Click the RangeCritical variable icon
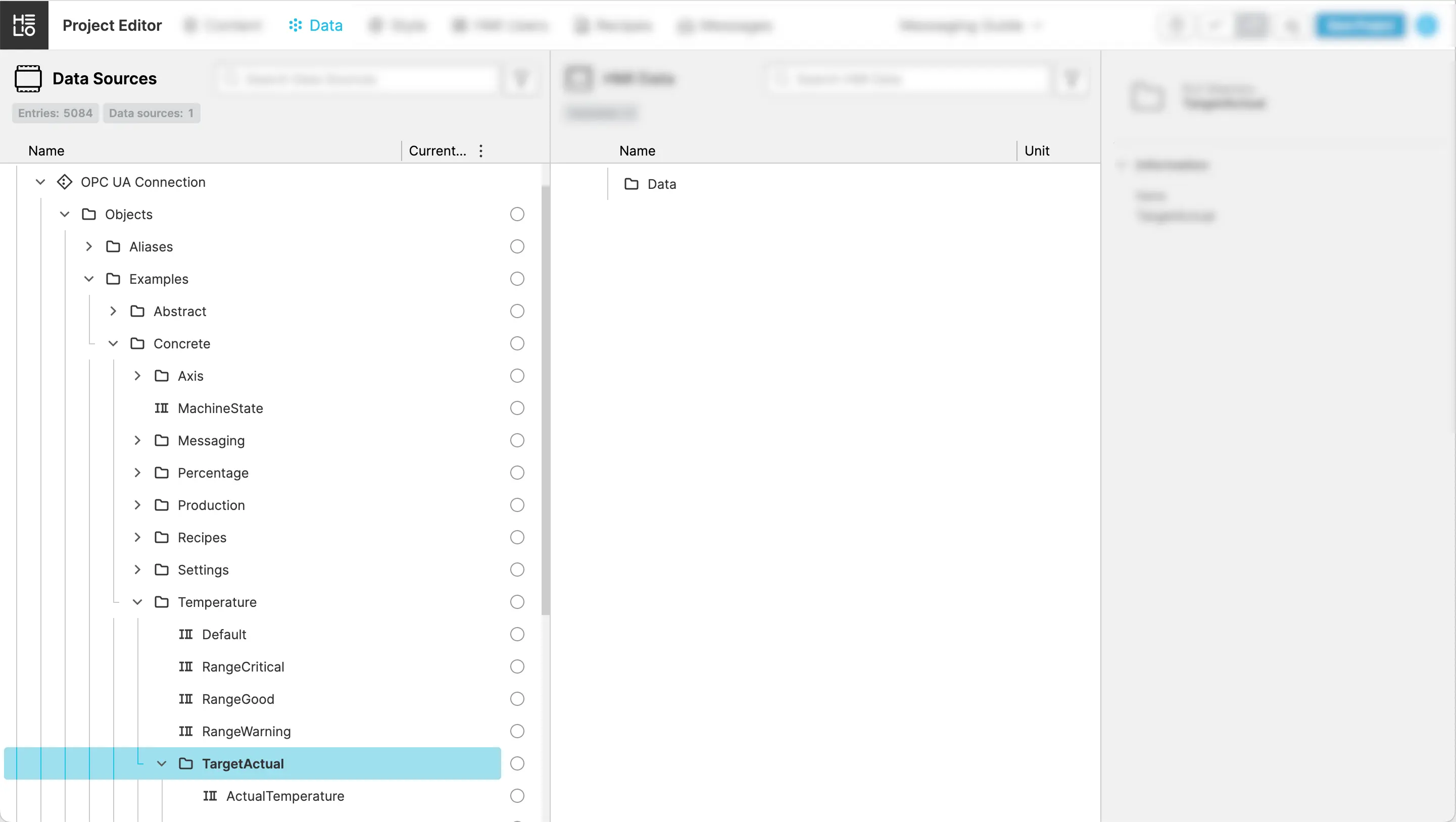Image resolution: width=1456 pixels, height=822 pixels. click(x=186, y=666)
